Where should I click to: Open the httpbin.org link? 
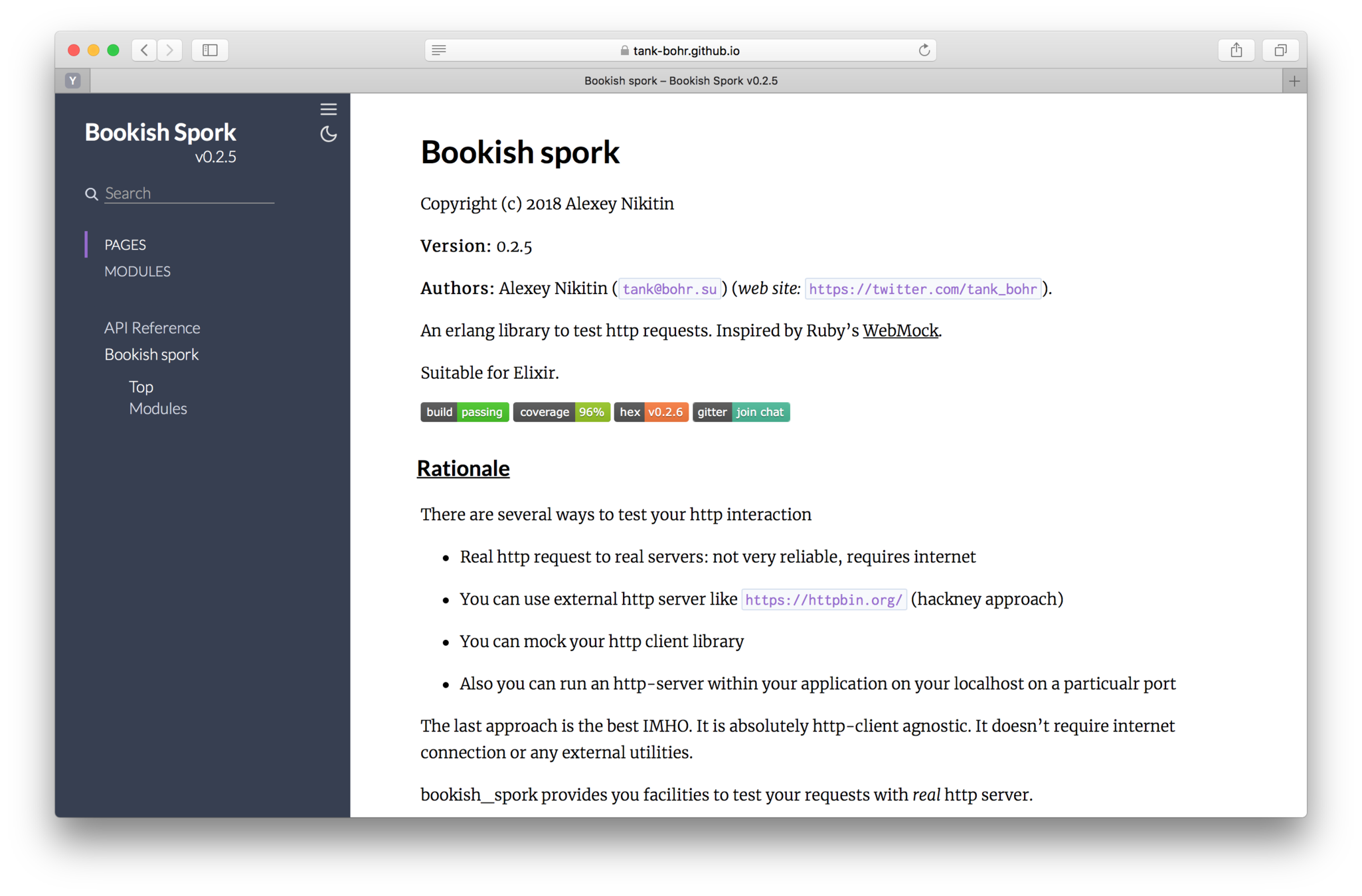pyautogui.click(x=823, y=600)
